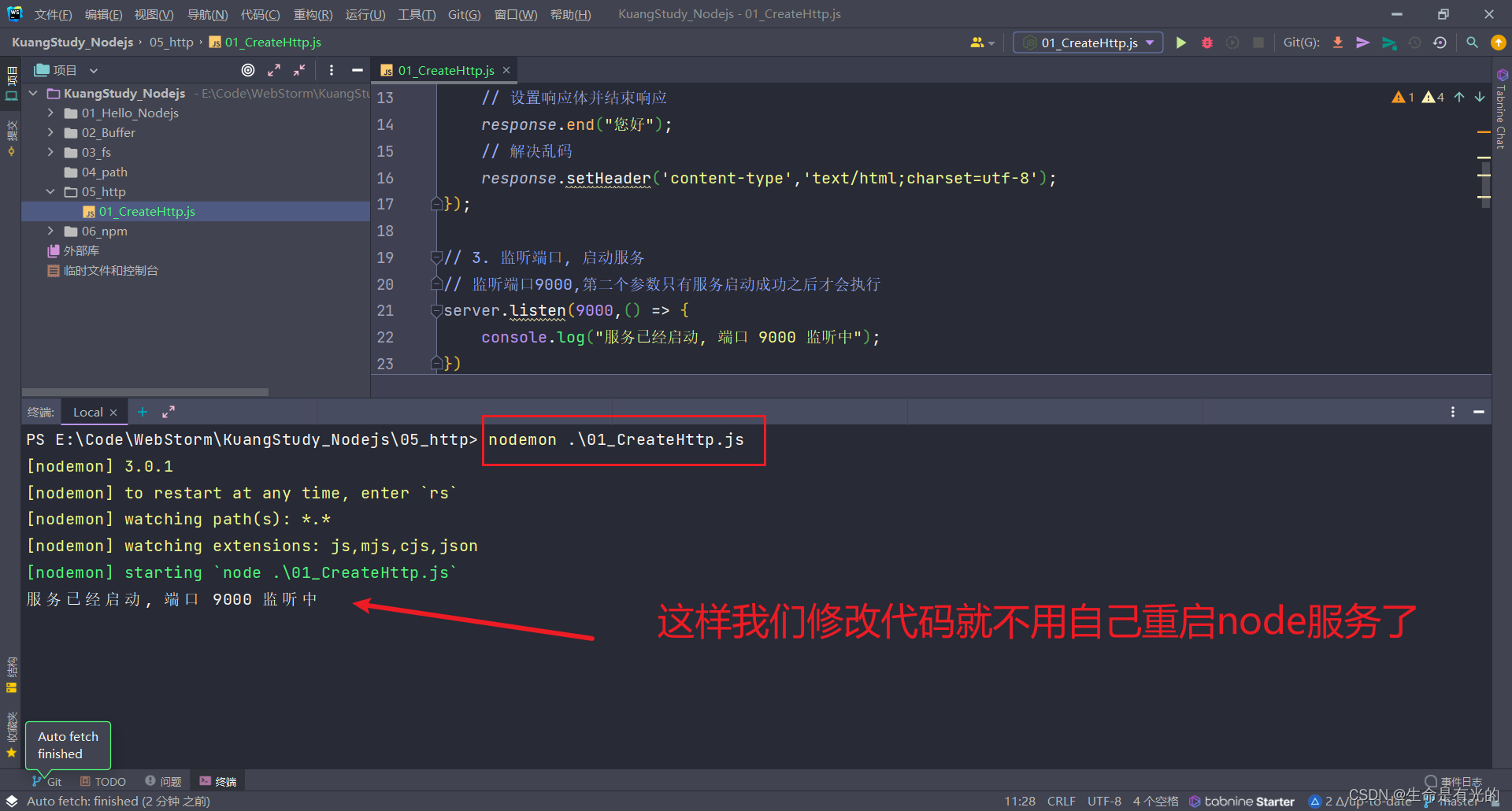Viewport: 1512px width, 811px height.
Task: Click the Git rollback icon
Action: click(1440, 43)
